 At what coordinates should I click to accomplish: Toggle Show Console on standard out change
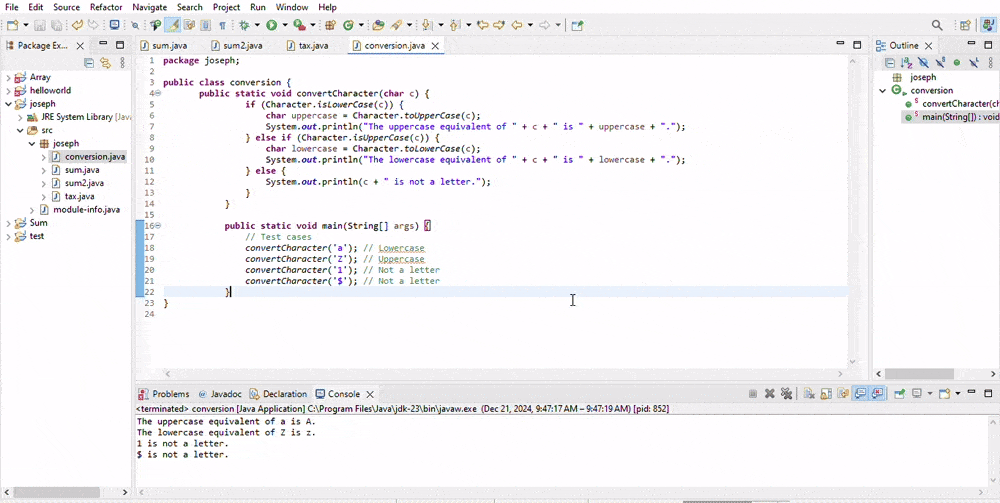(x=860, y=393)
